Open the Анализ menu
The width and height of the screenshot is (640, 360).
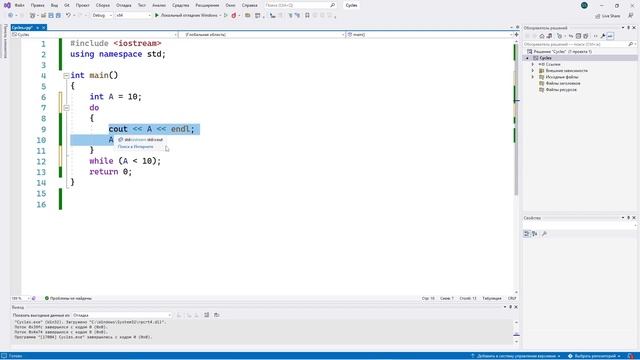tap(159, 5)
